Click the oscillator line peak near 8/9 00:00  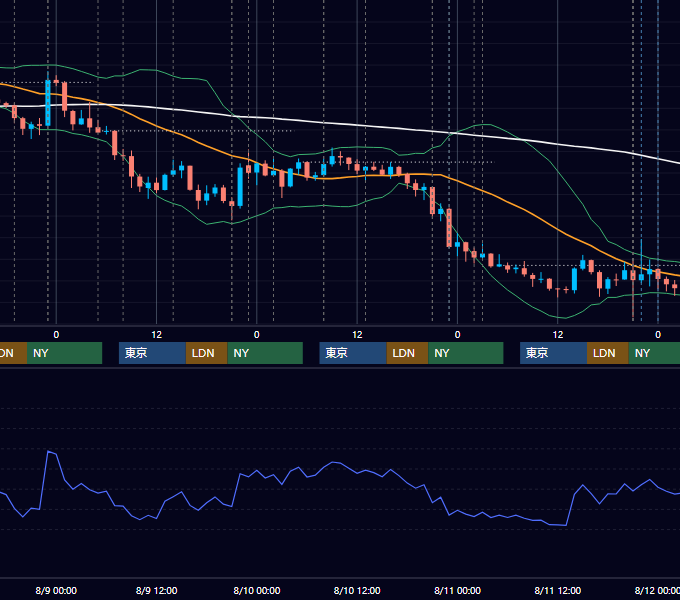(x=49, y=452)
